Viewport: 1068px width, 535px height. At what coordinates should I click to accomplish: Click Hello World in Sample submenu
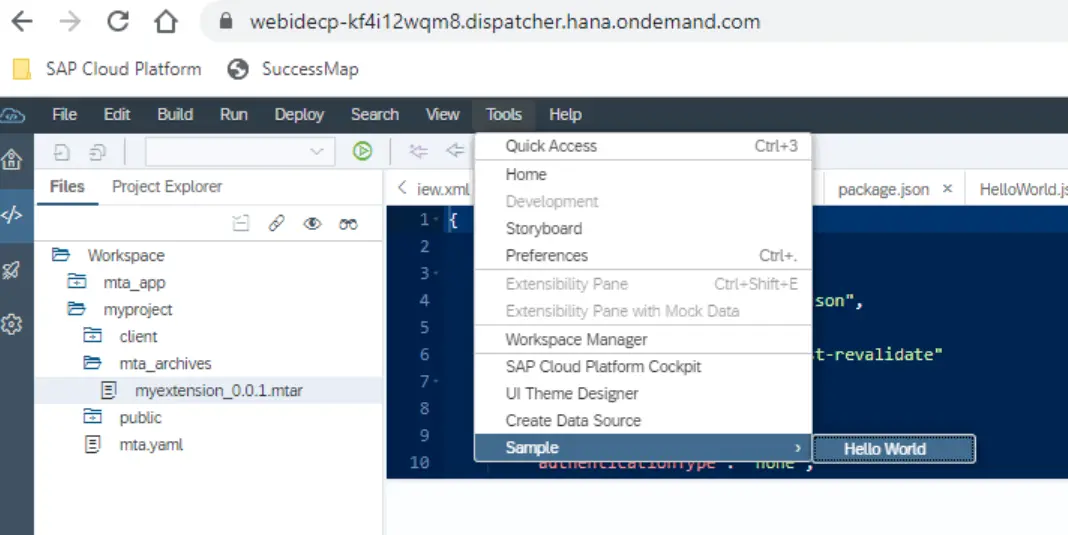tap(894, 449)
